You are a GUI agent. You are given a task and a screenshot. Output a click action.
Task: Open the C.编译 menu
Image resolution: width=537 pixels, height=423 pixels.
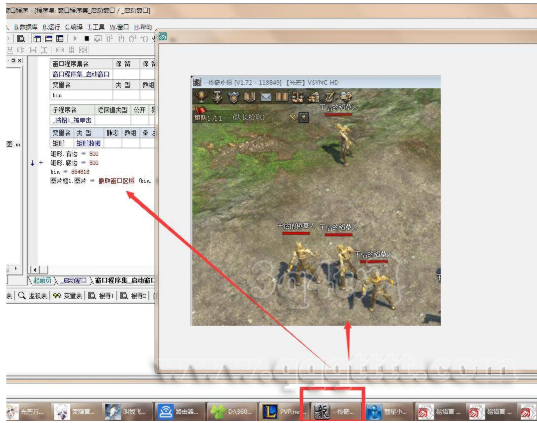point(74,27)
